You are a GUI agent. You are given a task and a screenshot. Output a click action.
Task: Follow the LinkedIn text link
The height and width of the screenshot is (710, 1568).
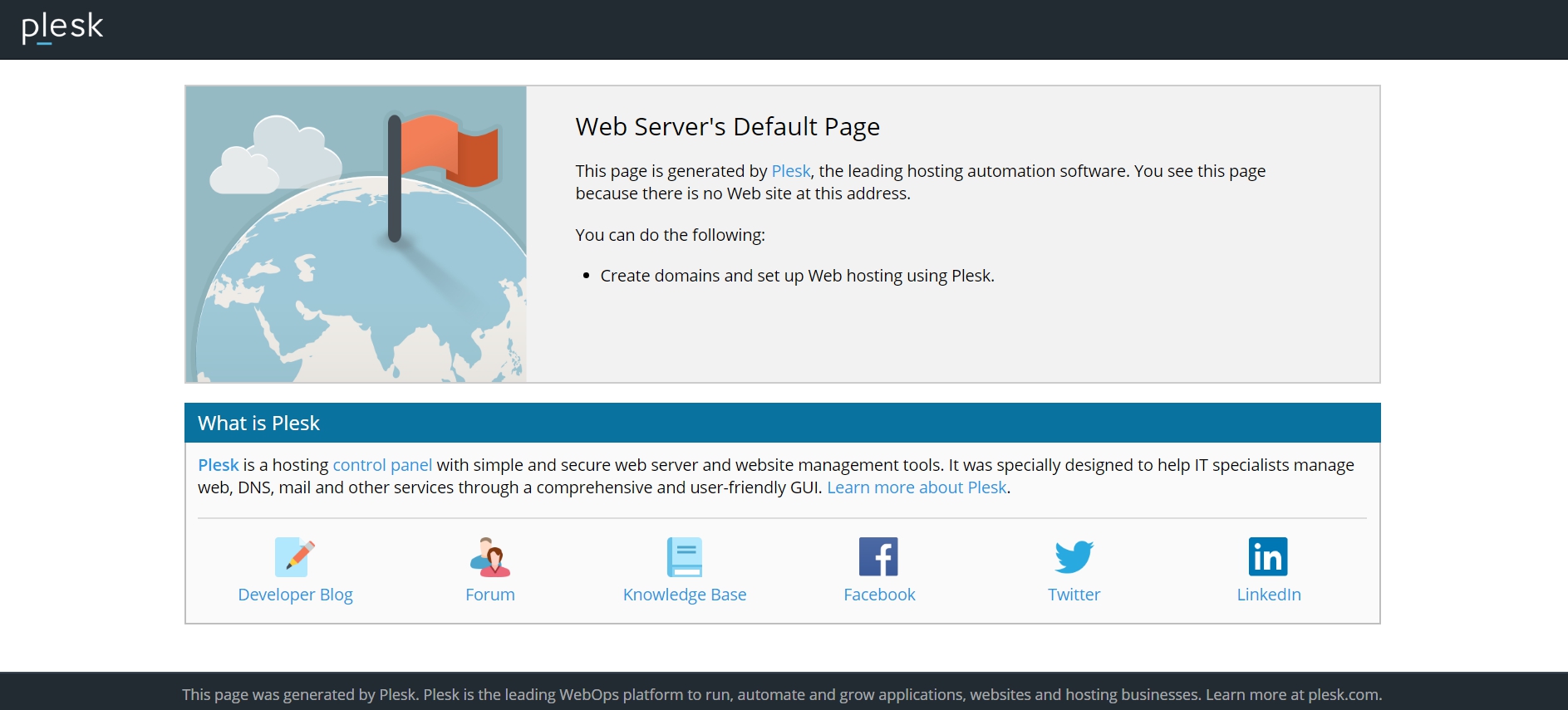click(x=1269, y=595)
